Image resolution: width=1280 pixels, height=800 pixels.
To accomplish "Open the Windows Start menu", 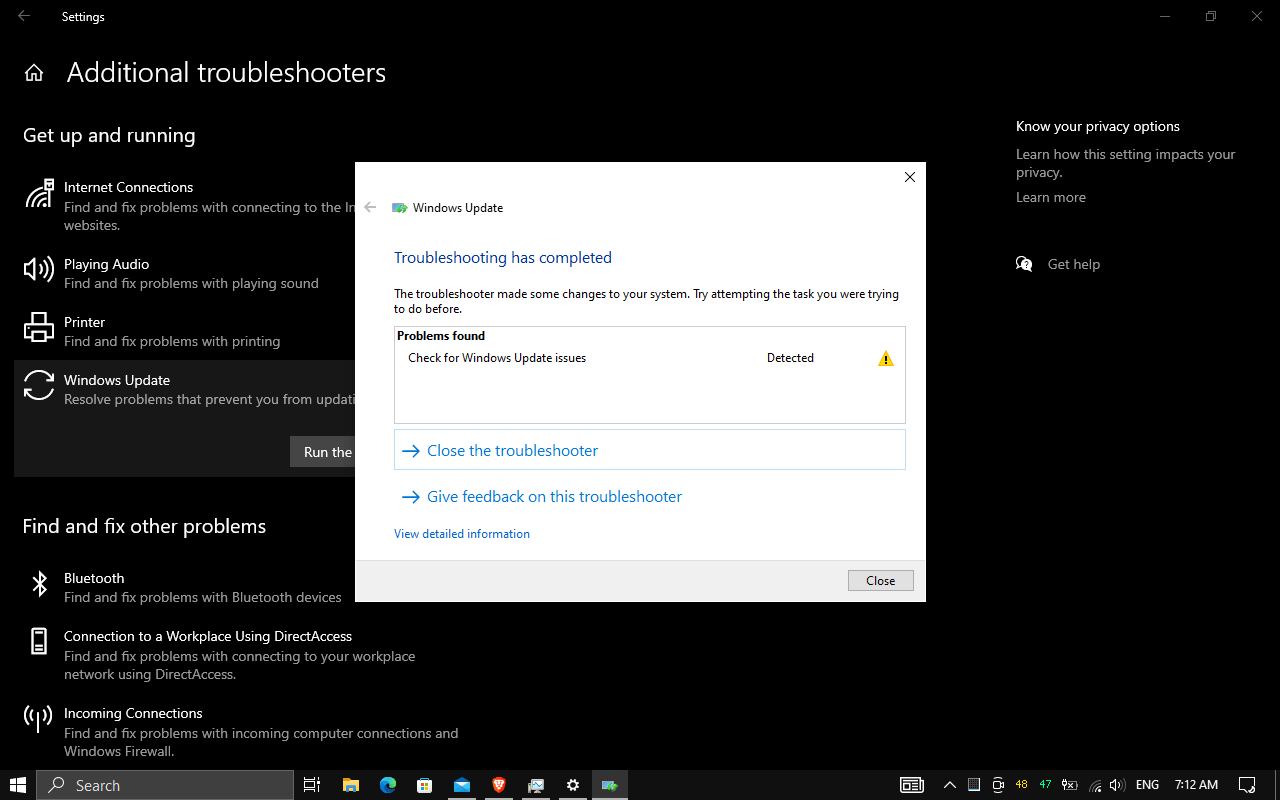I will (18, 785).
